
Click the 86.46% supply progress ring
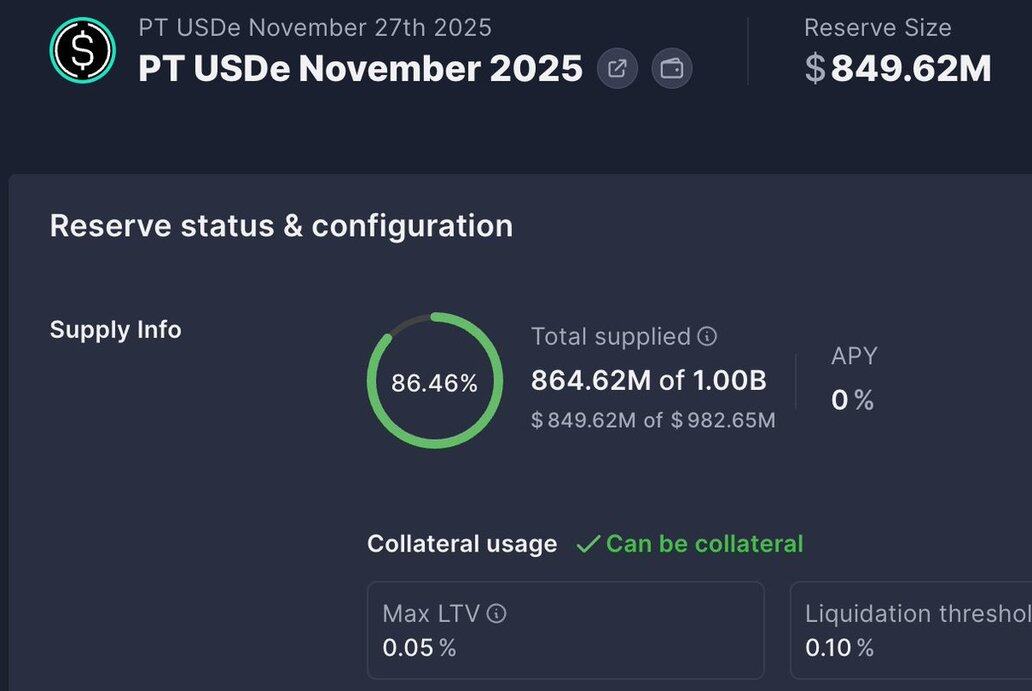click(434, 381)
